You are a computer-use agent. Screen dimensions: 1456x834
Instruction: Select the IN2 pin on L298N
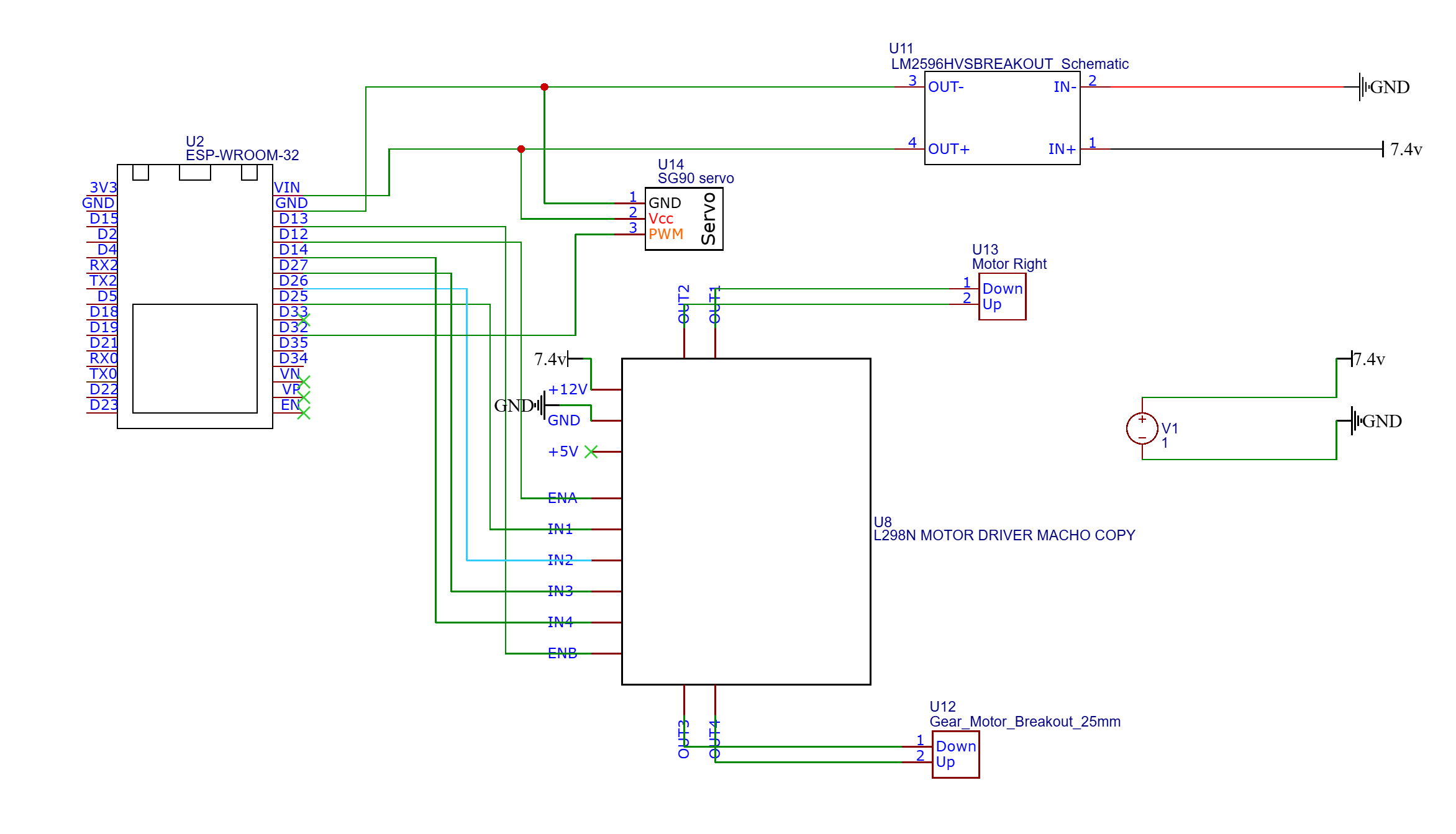point(560,560)
